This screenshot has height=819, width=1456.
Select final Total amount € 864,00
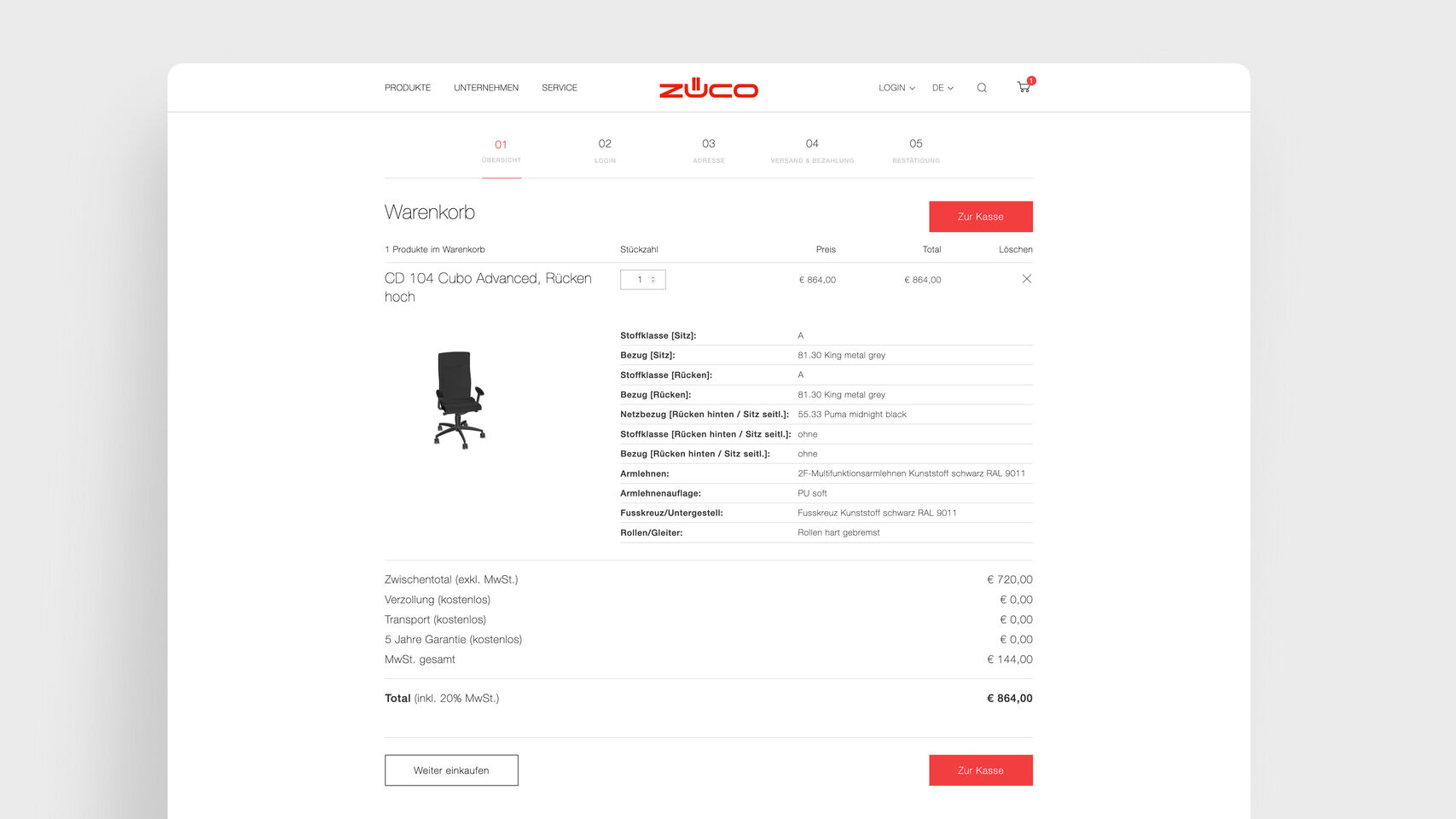pos(1010,698)
